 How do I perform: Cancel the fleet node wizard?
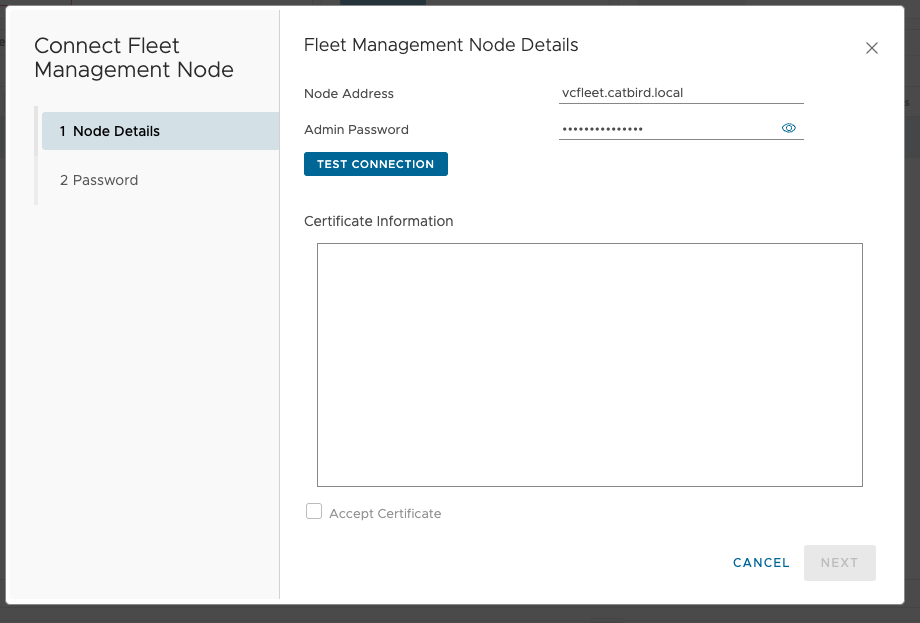click(761, 563)
